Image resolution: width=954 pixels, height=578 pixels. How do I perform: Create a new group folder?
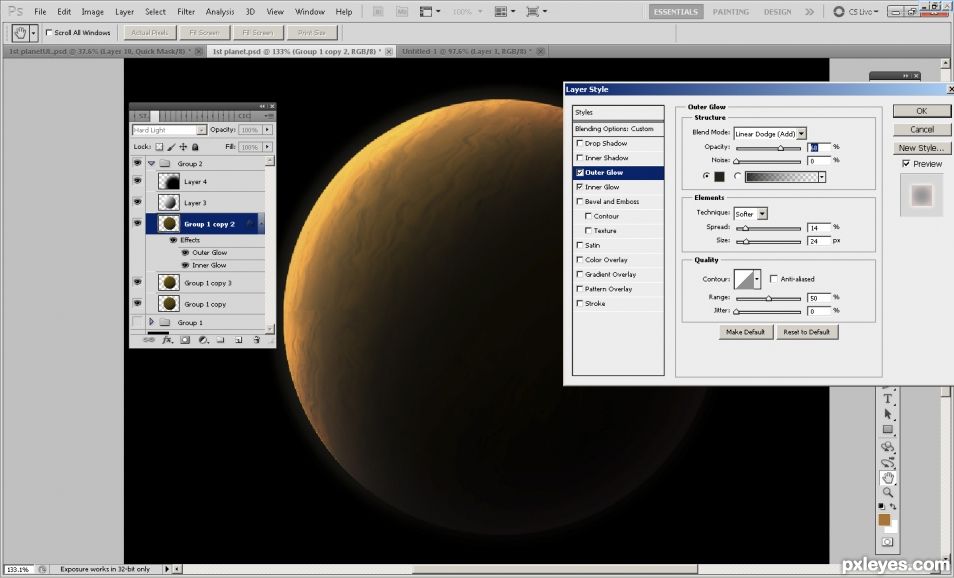pos(221,340)
